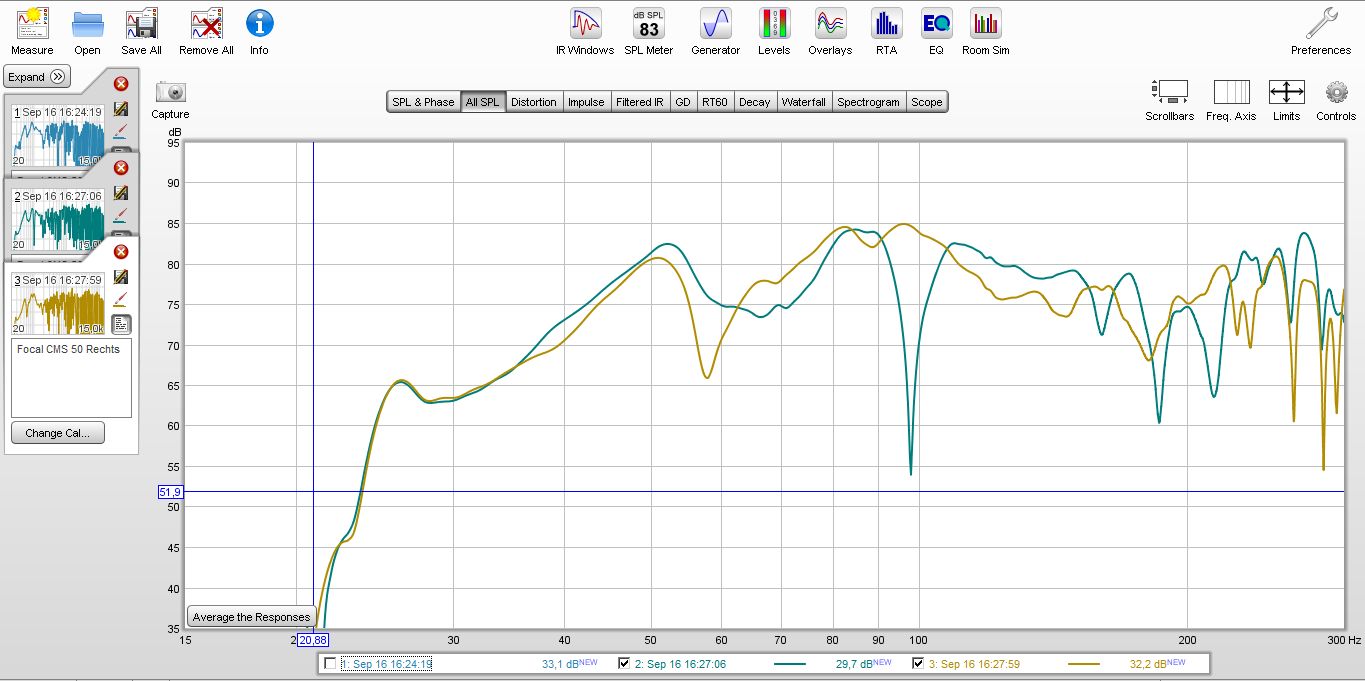Open graph Limits settings
This screenshot has width=1365, height=681.
pos(1286,92)
